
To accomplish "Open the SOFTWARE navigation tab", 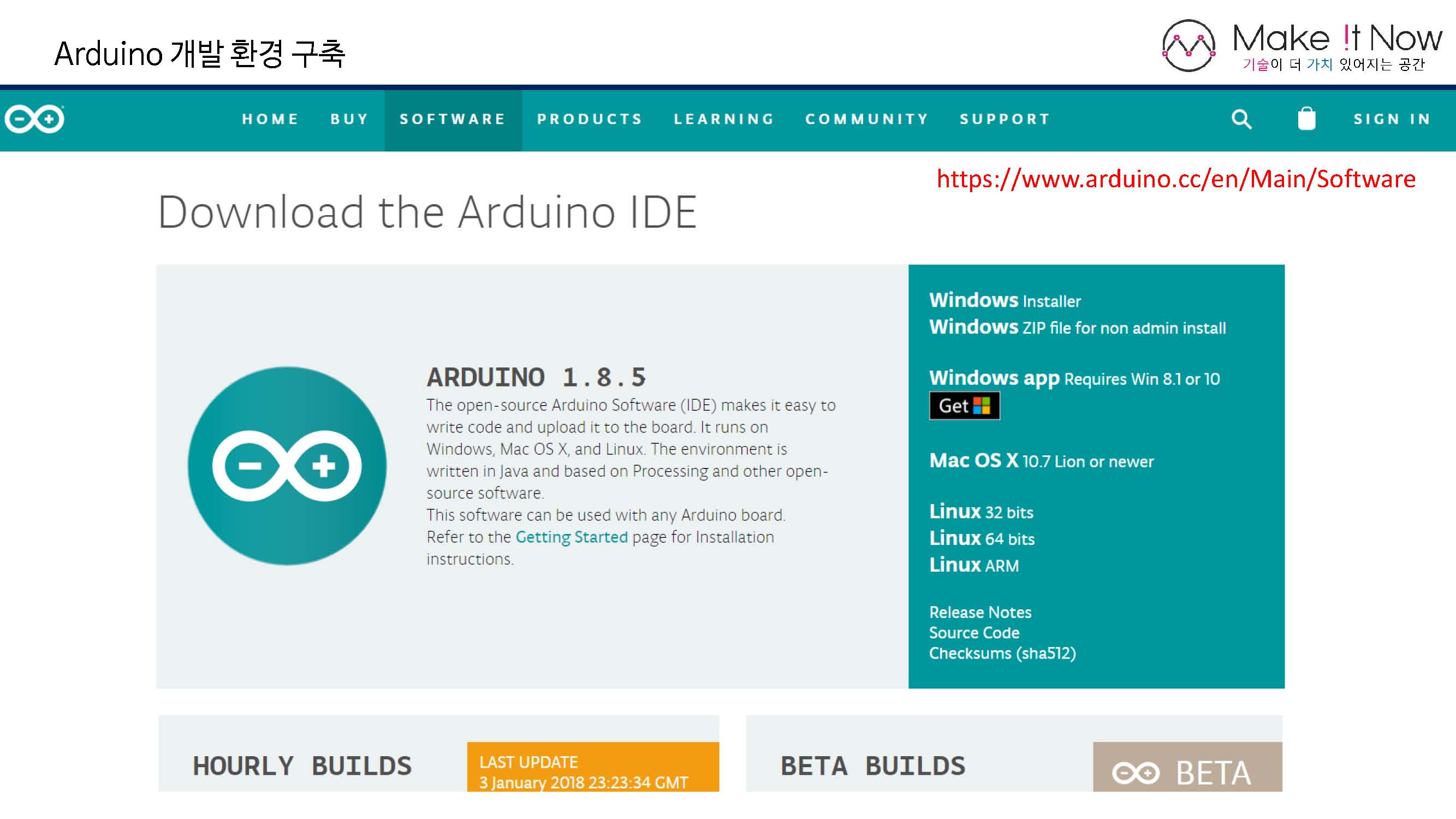I will coord(453,119).
